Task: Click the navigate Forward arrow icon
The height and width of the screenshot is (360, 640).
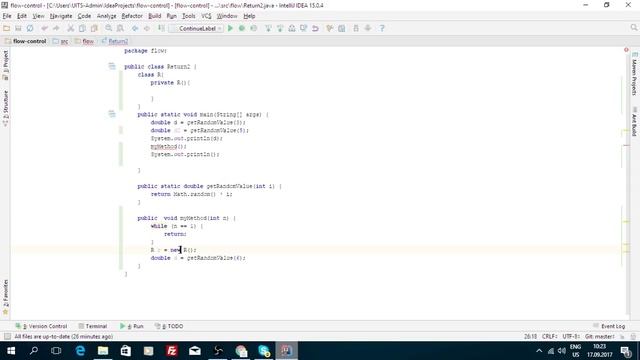Action: (147, 28)
